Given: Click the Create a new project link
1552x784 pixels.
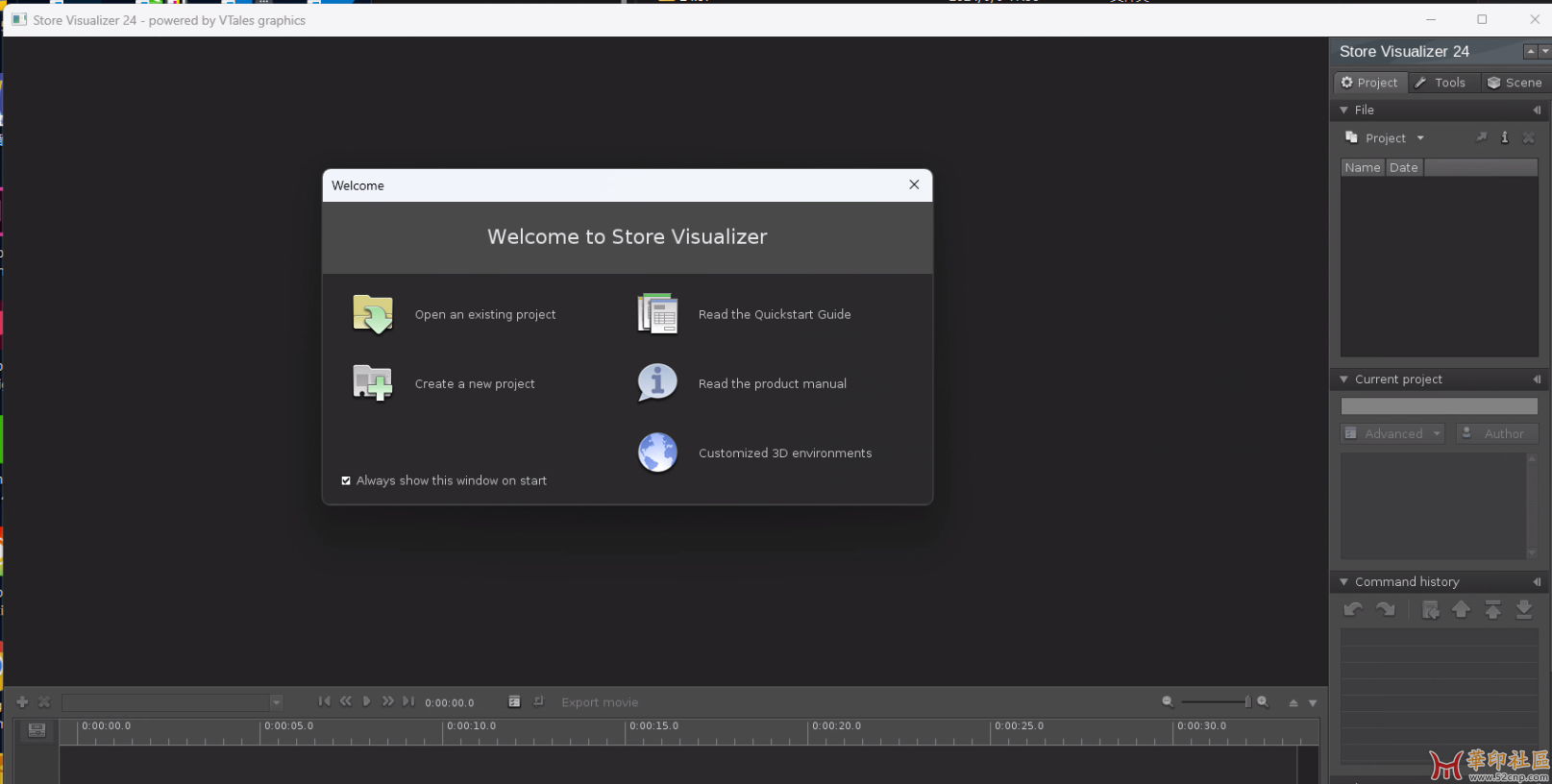Looking at the screenshot, I should point(475,383).
